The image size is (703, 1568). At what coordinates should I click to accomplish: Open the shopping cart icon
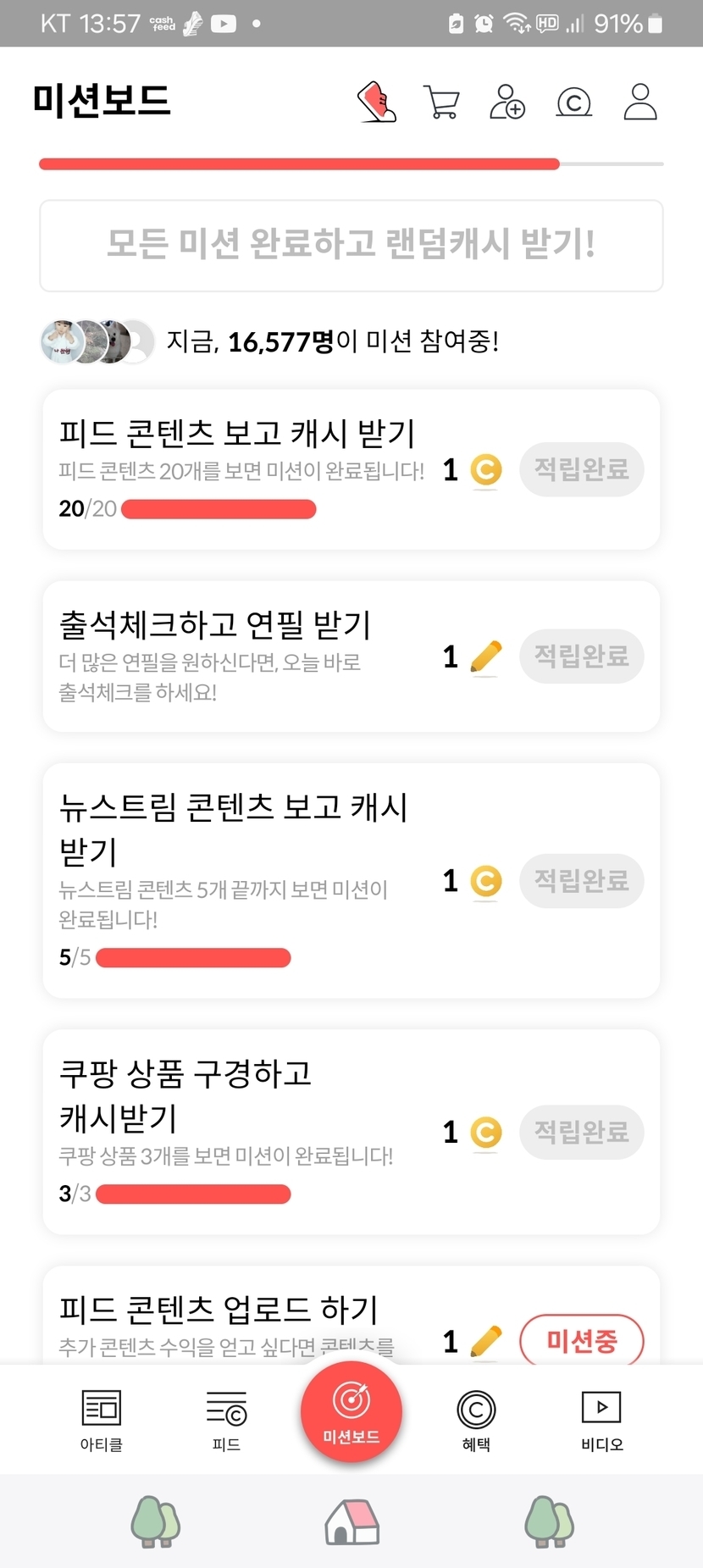pos(440,103)
